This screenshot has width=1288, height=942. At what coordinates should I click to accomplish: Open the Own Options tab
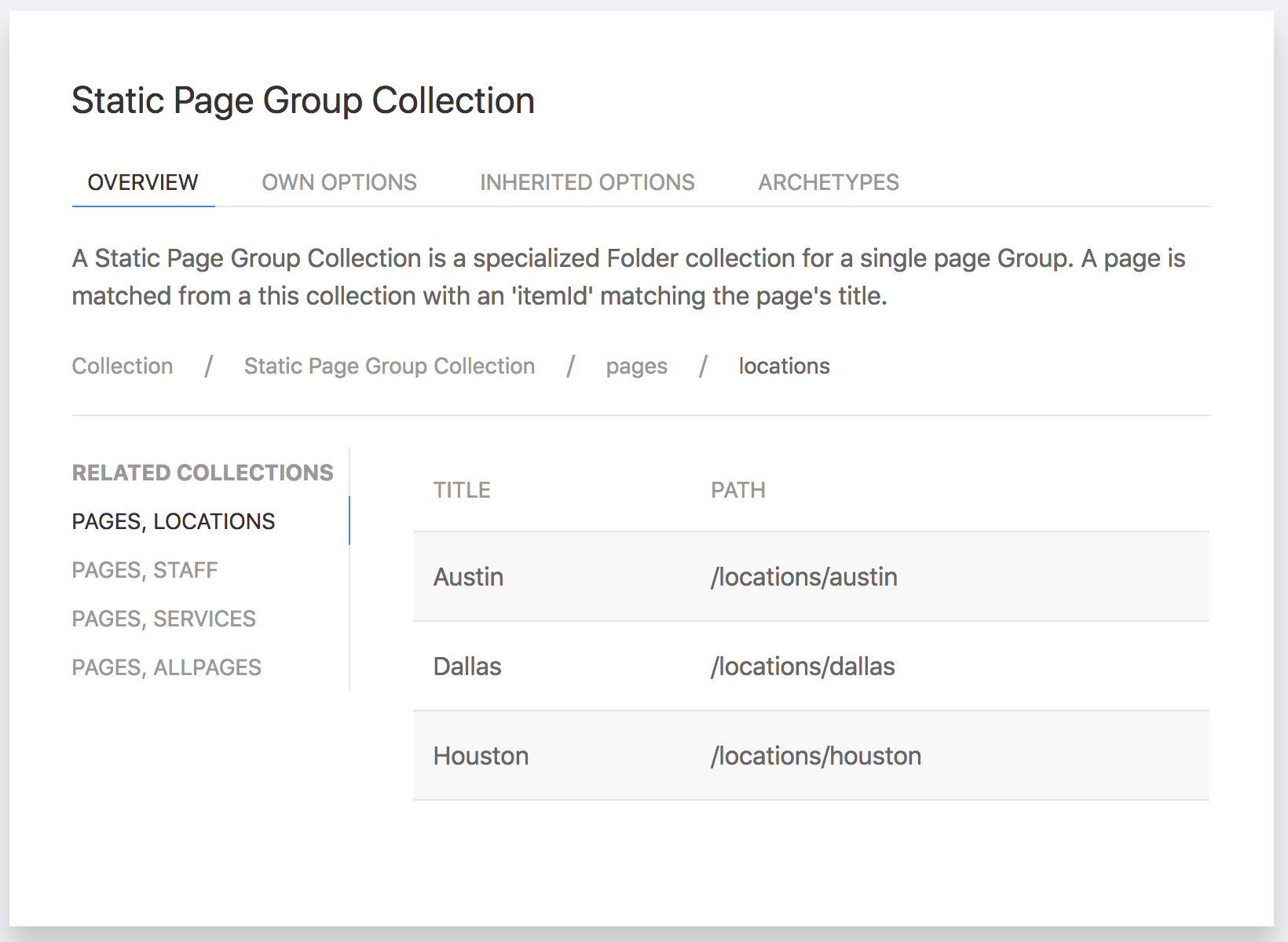click(x=339, y=182)
